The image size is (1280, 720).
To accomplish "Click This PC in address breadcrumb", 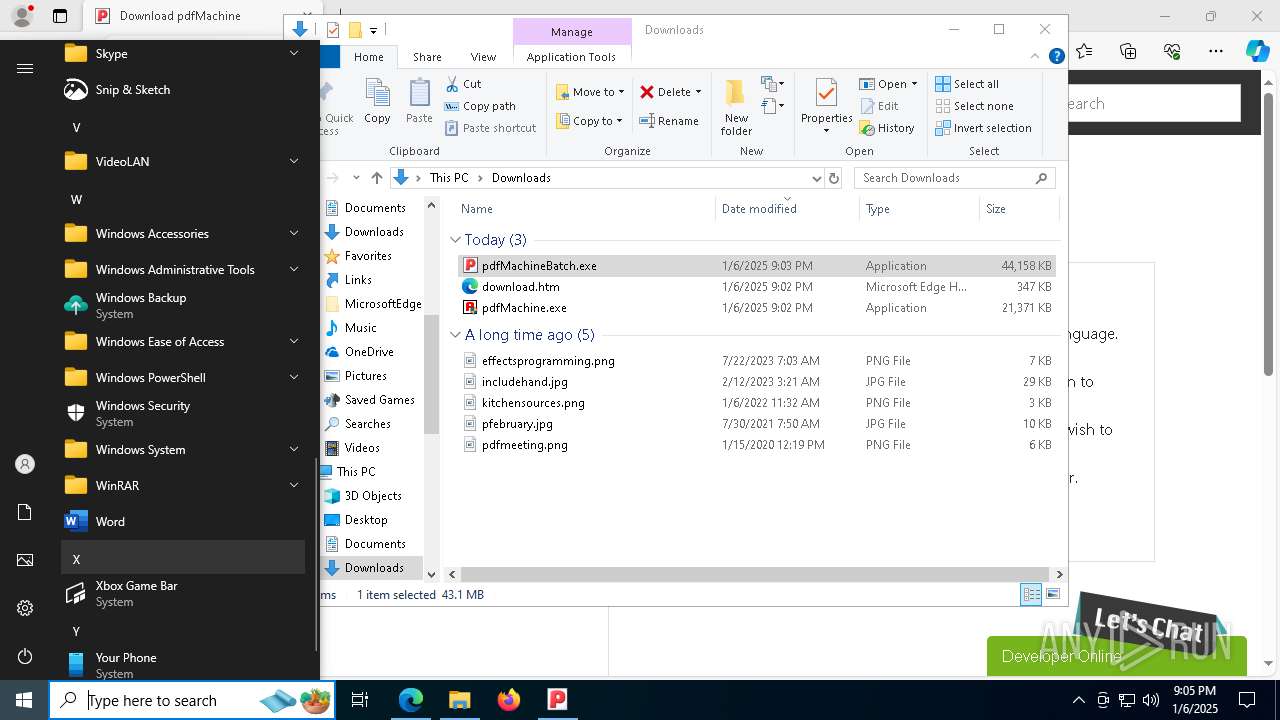I will click(449, 178).
